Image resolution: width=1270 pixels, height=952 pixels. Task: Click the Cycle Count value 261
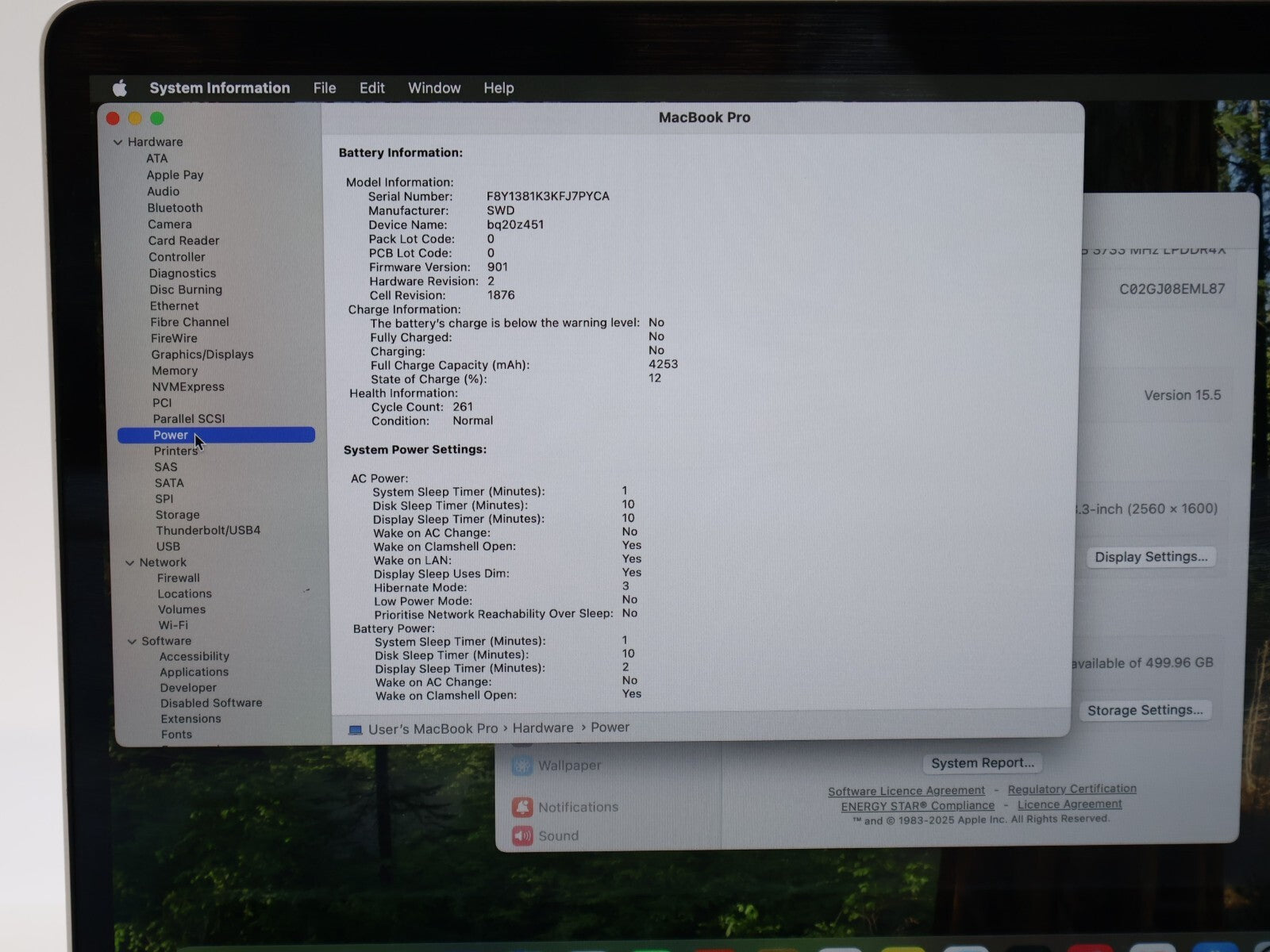(463, 407)
